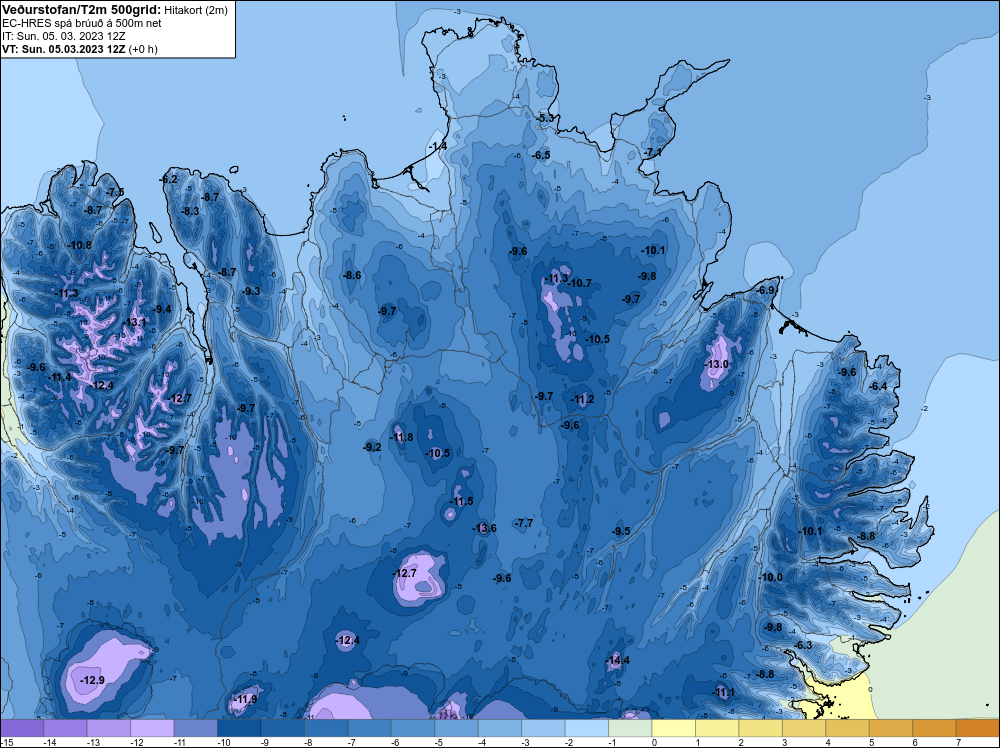The width and height of the screenshot is (1000, 748).
Task: Click the -13.1 temperature label
Action: (x=134, y=322)
